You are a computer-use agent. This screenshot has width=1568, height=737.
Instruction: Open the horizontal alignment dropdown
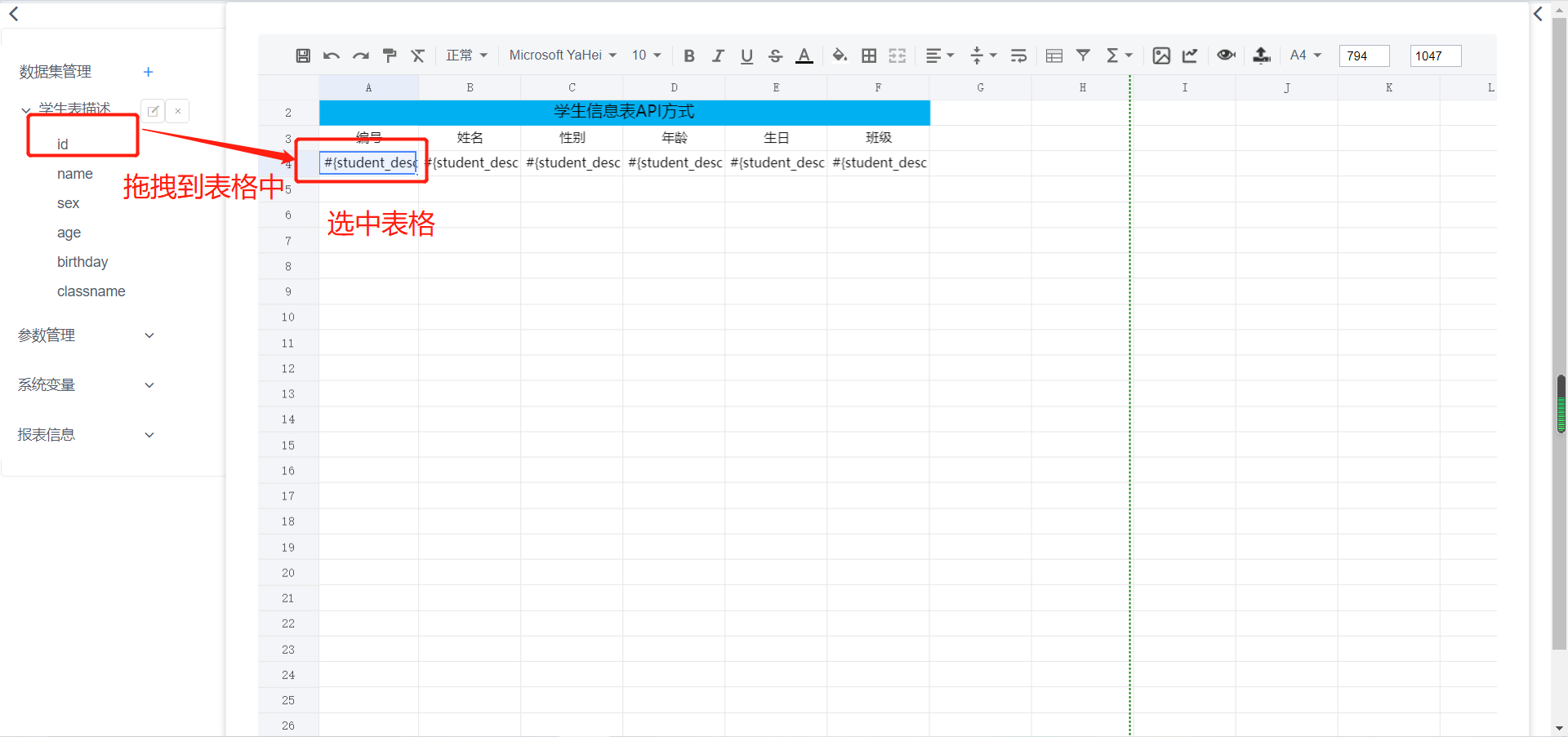tap(940, 55)
